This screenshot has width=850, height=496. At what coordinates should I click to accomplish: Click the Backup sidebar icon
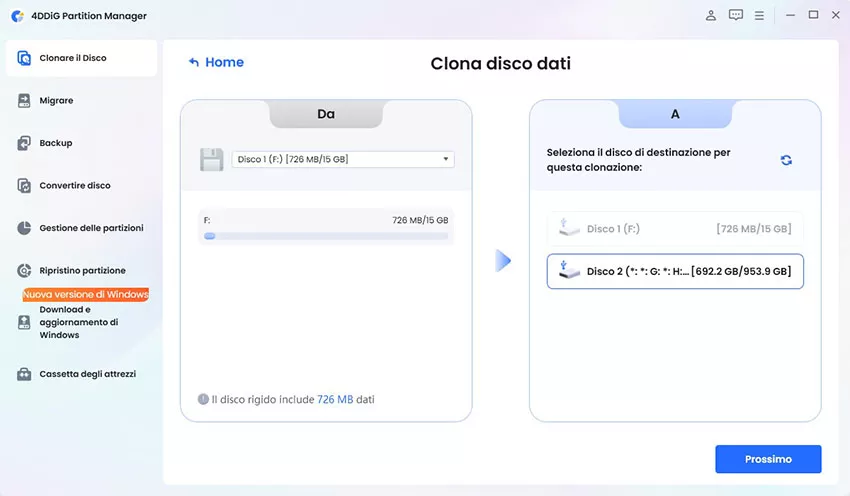tap(24, 143)
